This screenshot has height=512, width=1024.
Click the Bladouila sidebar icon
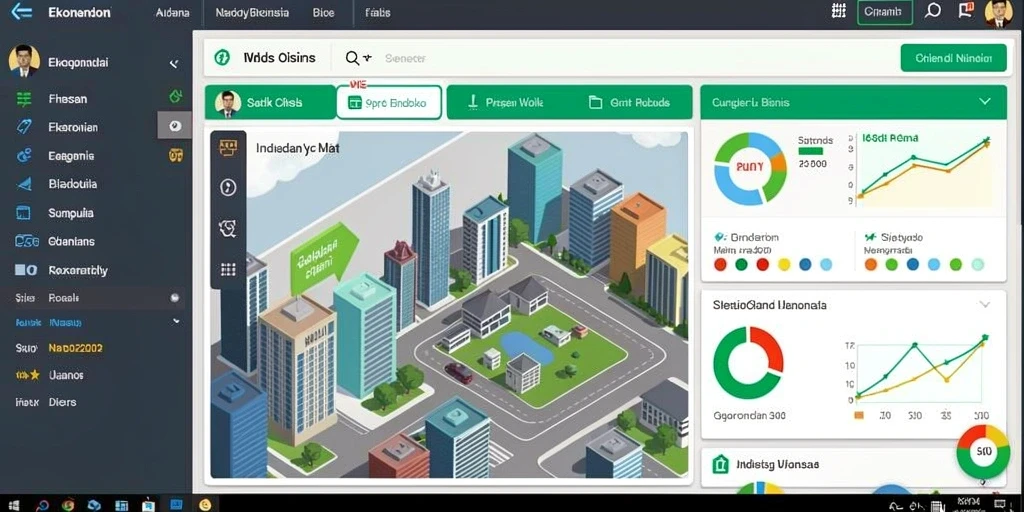24,184
